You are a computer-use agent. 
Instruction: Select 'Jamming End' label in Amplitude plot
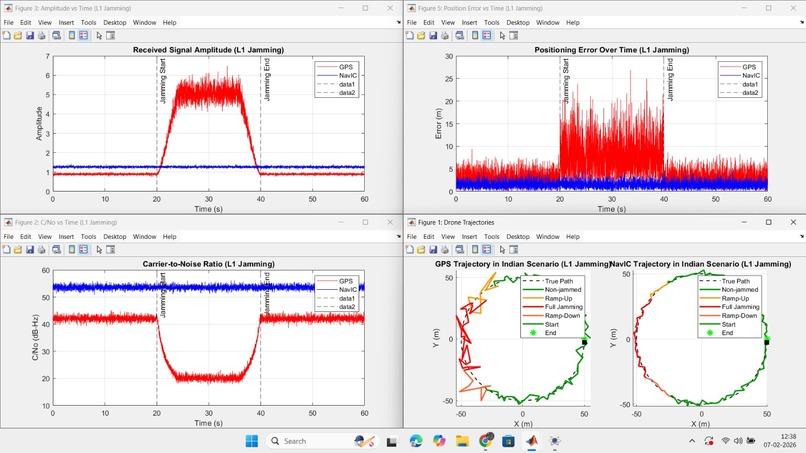tap(267, 80)
